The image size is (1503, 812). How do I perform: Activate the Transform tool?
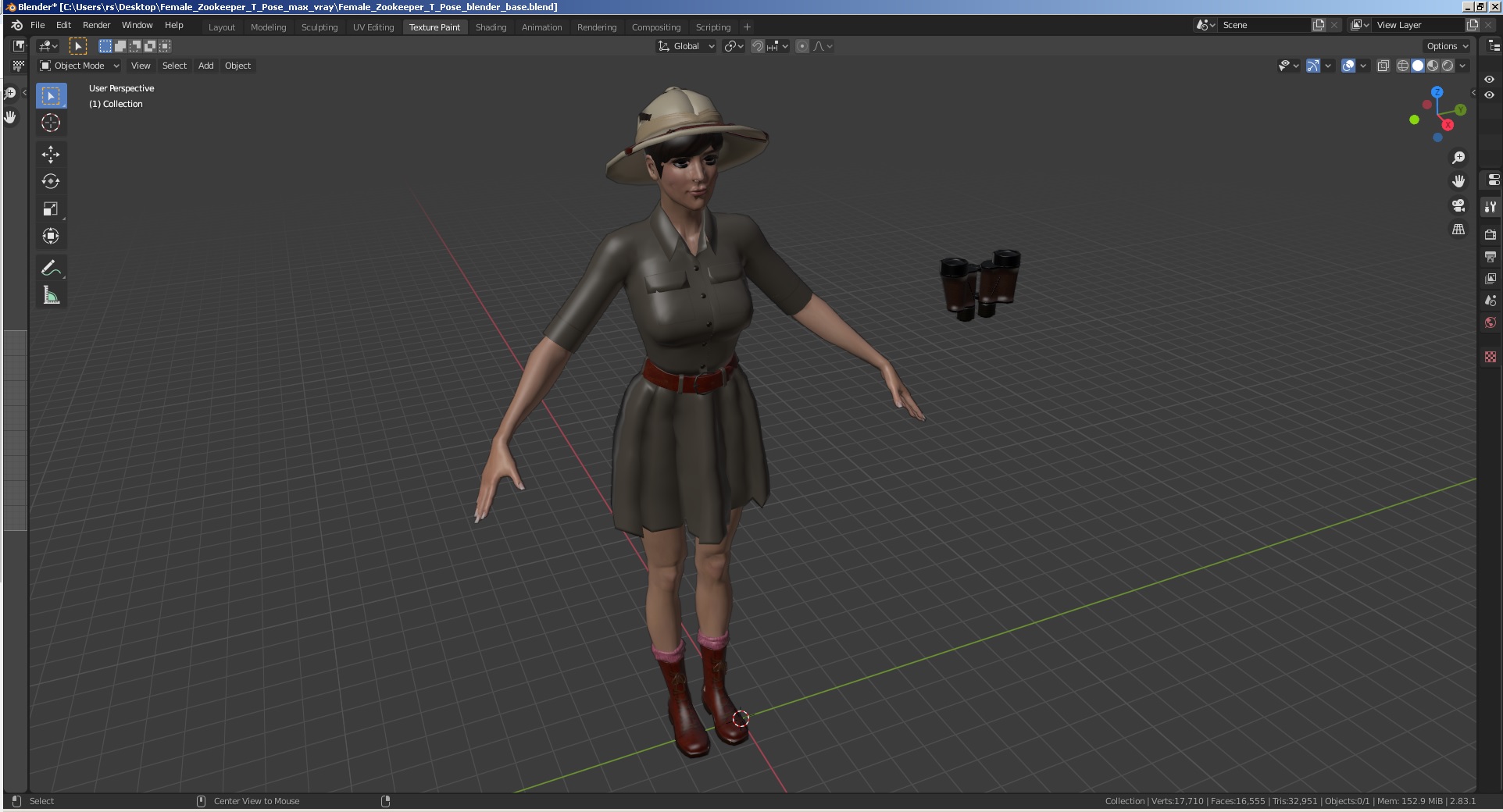(51, 236)
